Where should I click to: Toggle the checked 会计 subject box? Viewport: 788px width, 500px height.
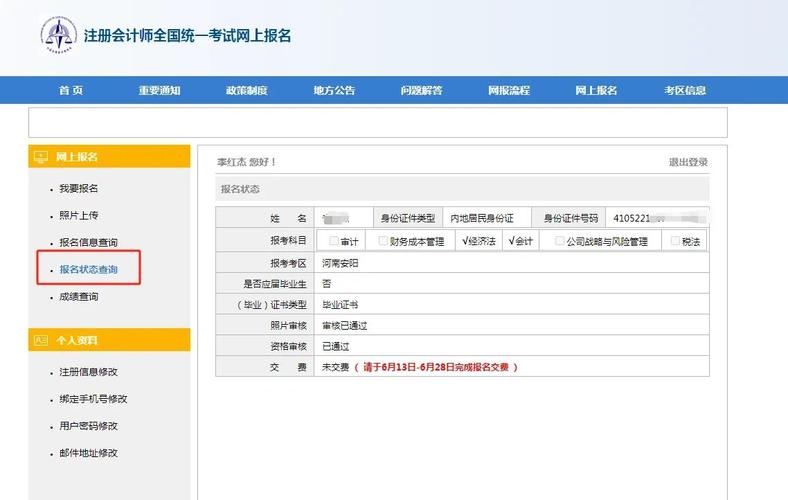click(512, 241)
